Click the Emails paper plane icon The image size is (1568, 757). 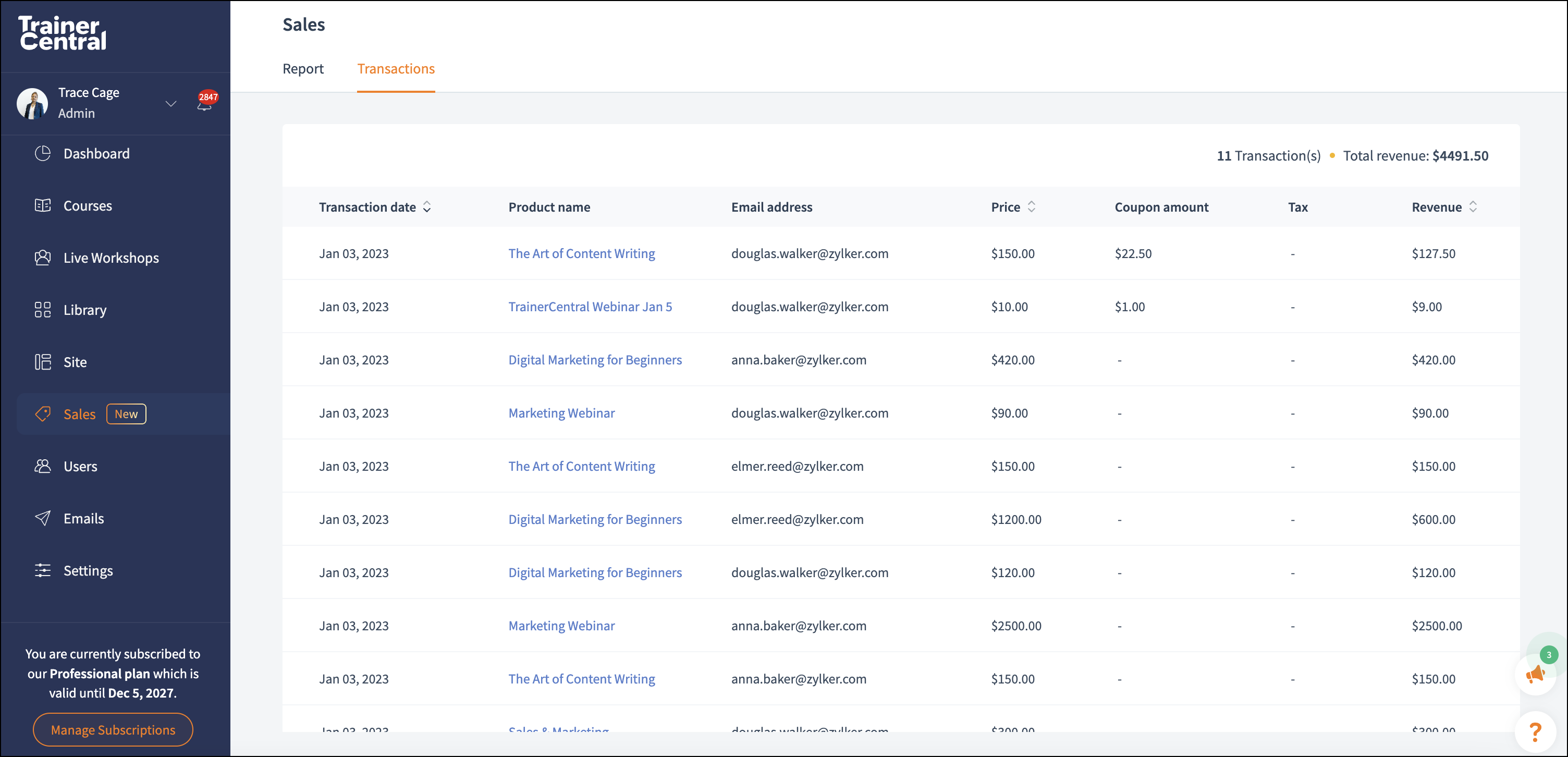tap(43, 518)
